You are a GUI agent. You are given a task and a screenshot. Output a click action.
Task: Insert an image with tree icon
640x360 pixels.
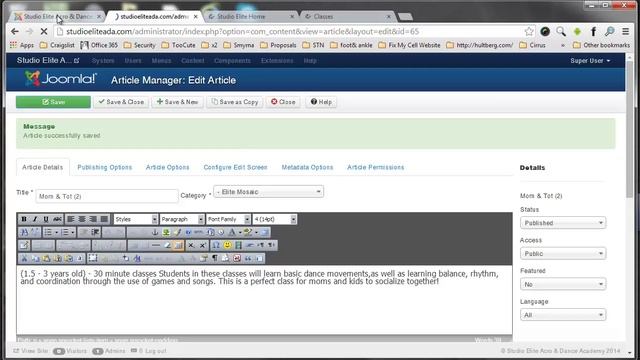point(166,232)
